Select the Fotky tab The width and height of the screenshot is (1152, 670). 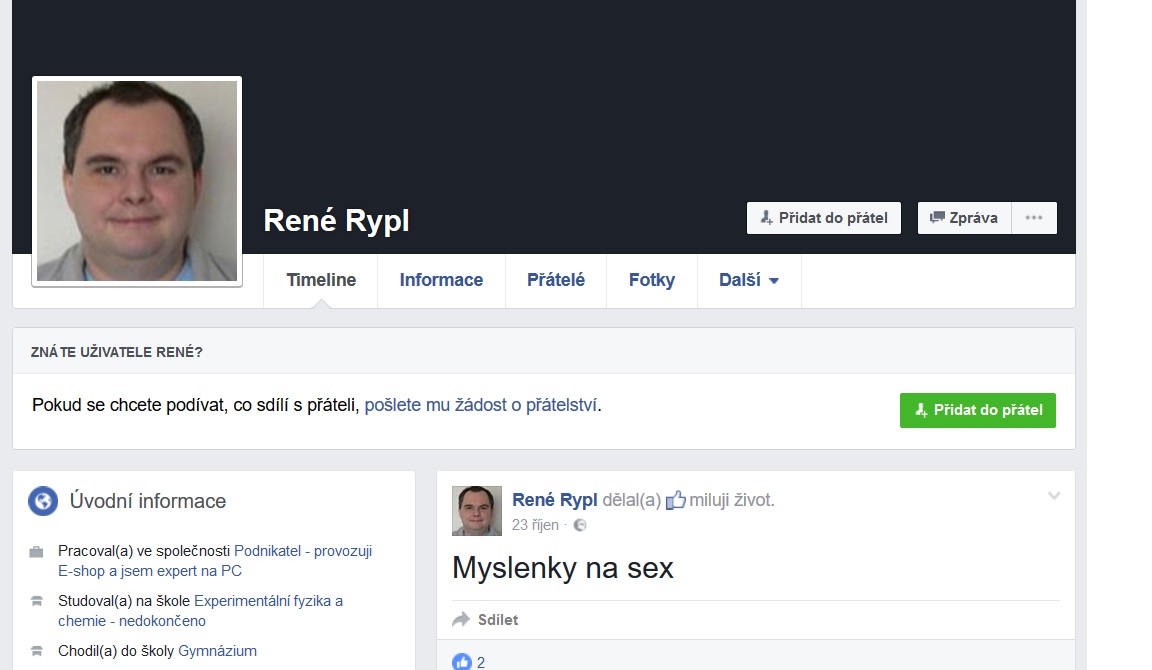tap(652, 281)
